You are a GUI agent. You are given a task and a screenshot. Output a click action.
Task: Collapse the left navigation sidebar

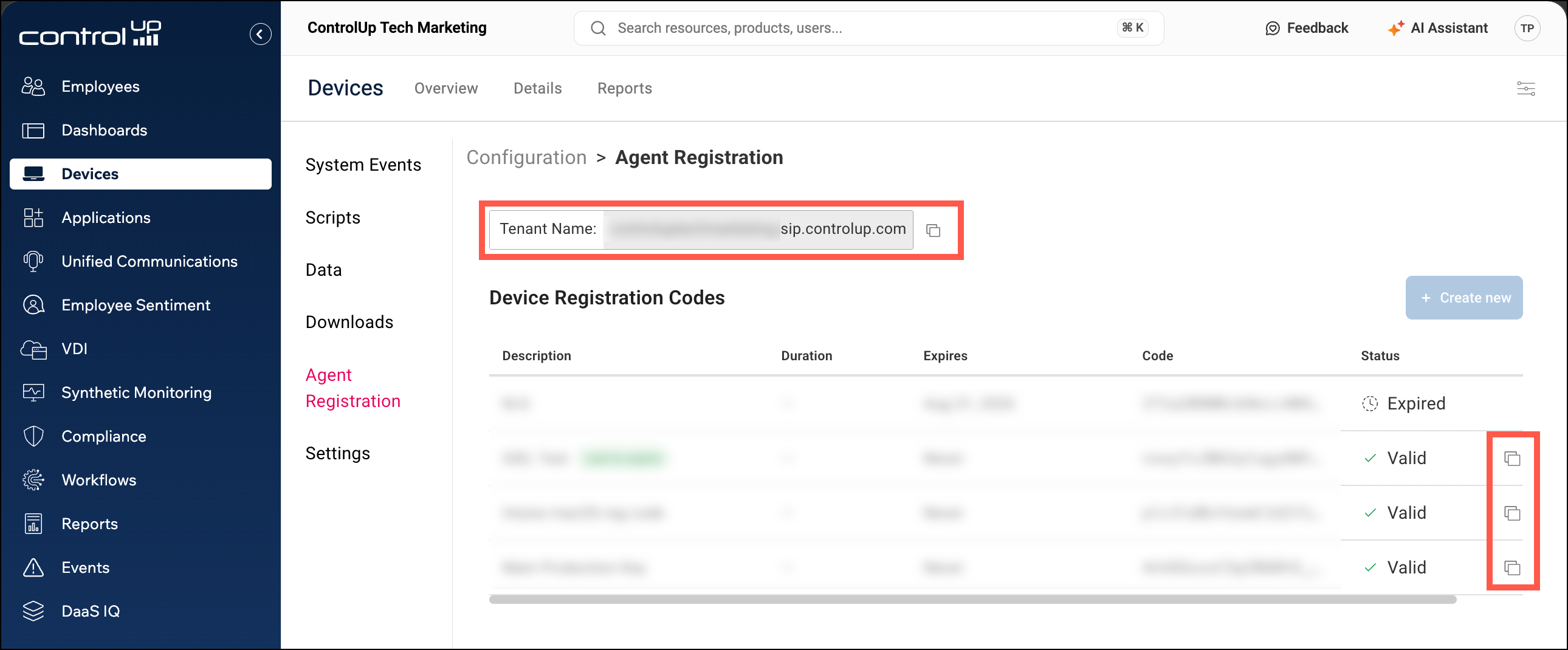[x=260, y=34]
